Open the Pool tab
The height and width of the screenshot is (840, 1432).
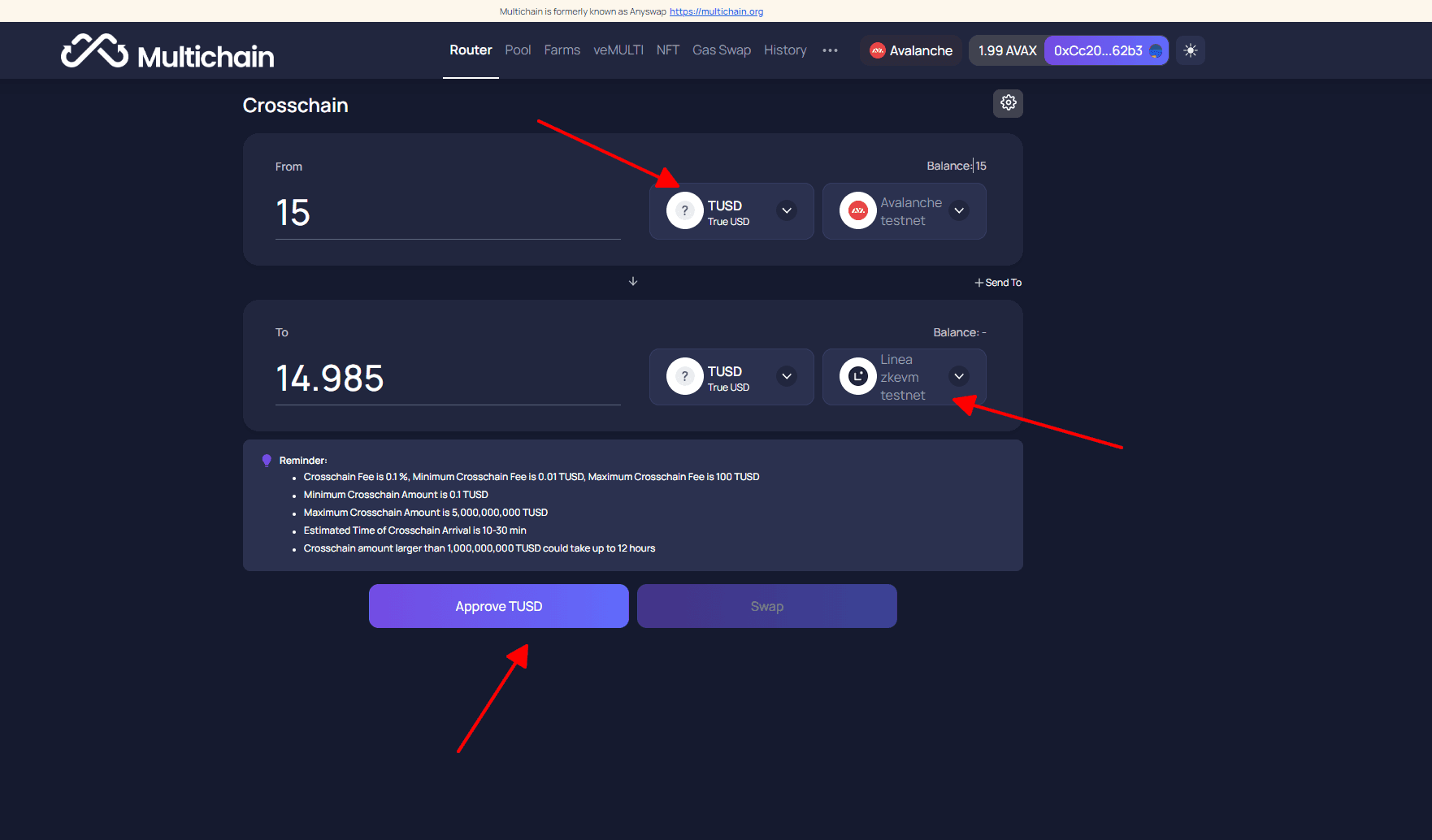click(518, 50)
